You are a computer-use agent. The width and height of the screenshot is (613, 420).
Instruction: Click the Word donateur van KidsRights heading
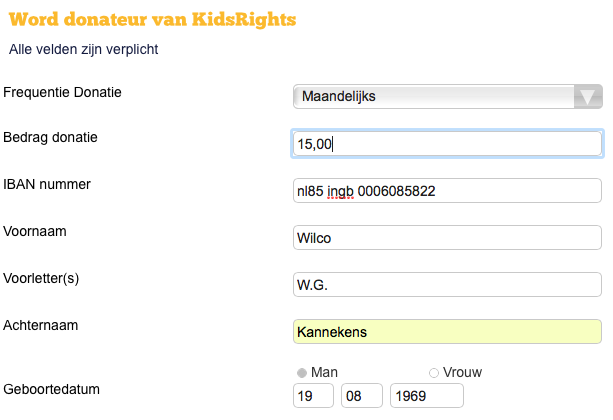(x=152, y=19)
